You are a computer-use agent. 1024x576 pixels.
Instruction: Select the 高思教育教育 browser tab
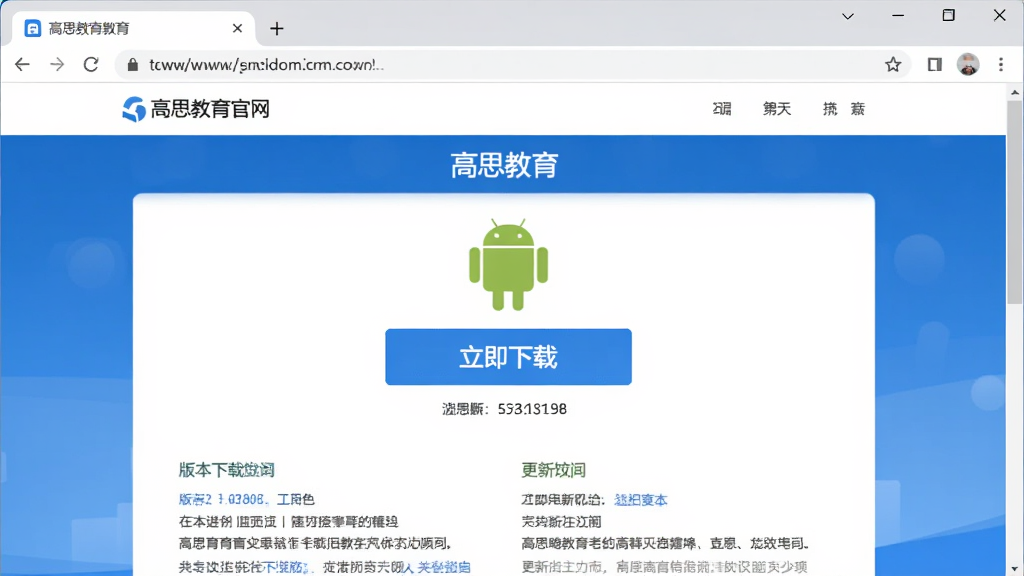pyautogui.click(x=133, y=28)
